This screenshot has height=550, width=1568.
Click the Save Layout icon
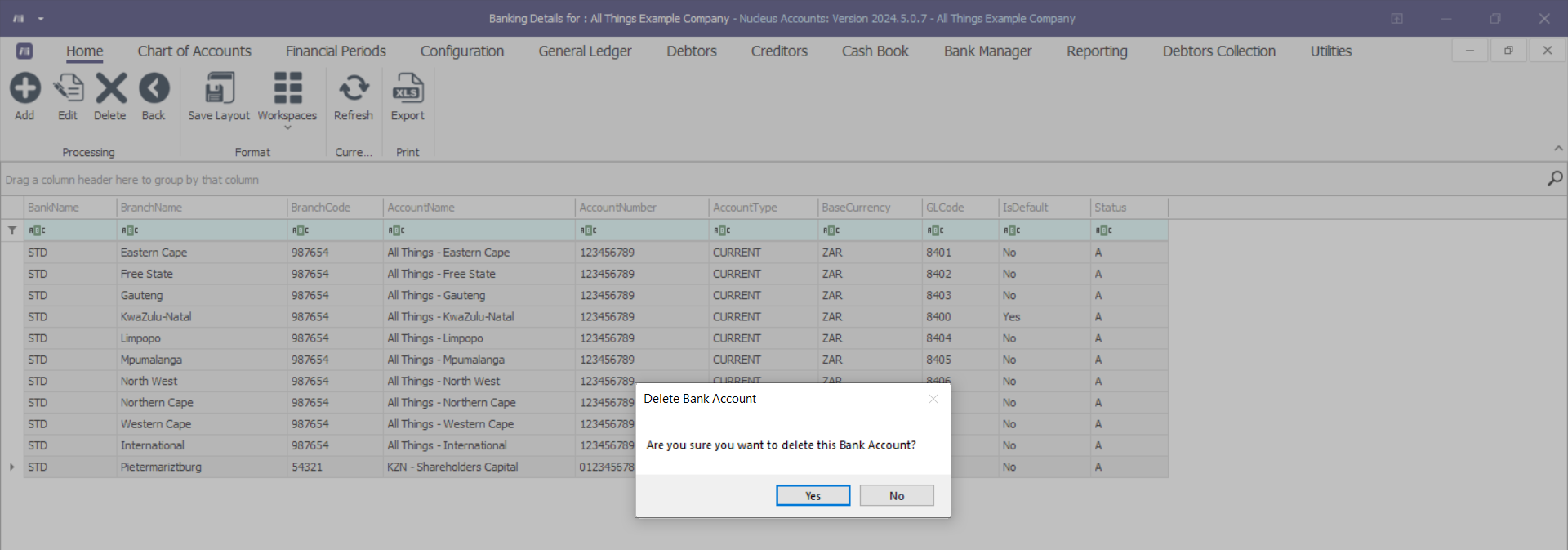coord(219,88)
